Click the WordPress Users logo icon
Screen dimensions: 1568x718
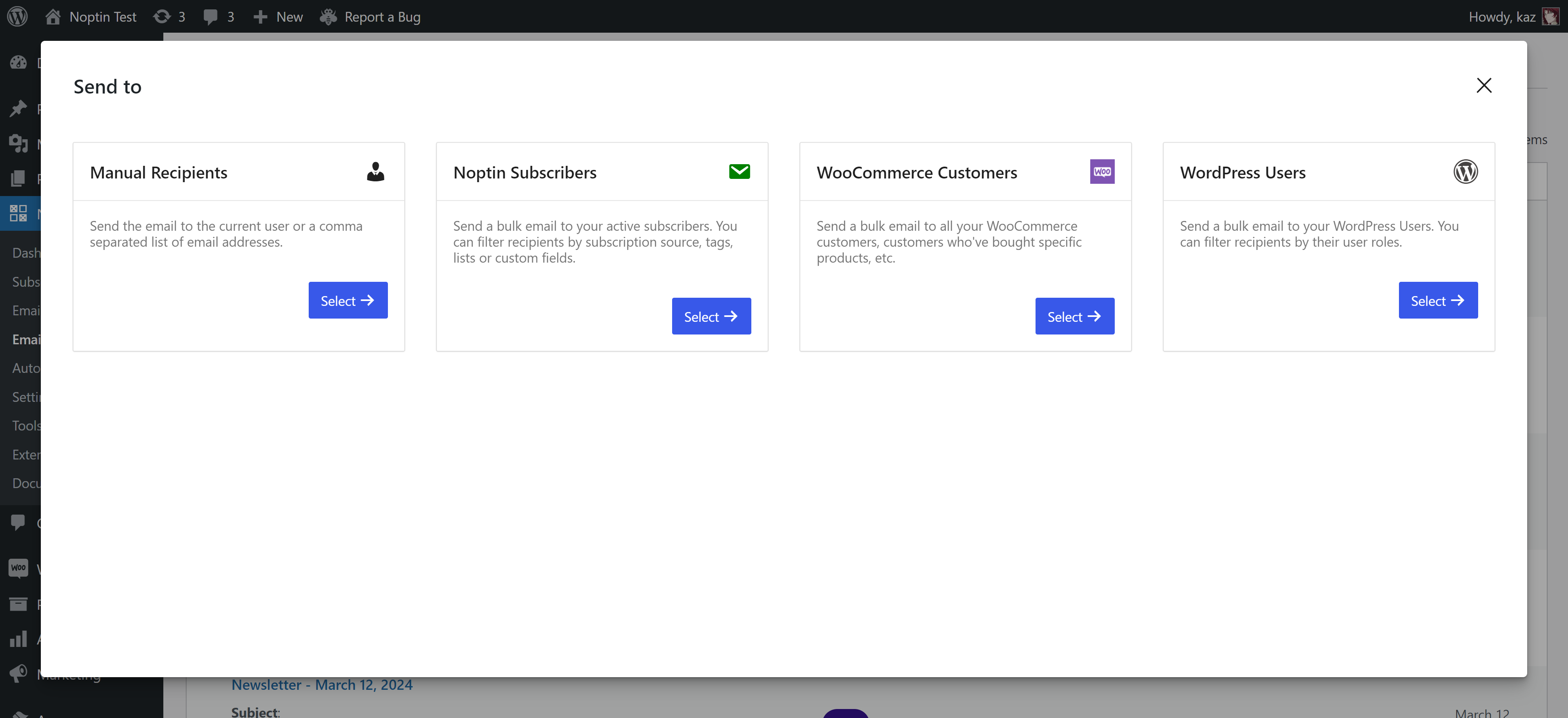point(1465,172)
